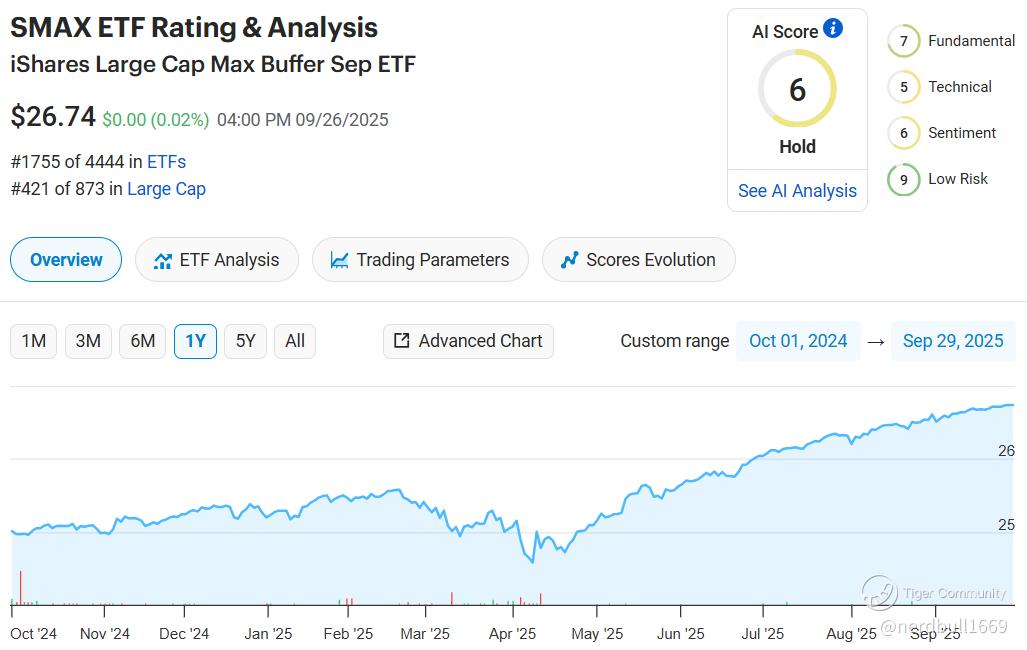Open the ETF Analysis tab

point(217,260)
